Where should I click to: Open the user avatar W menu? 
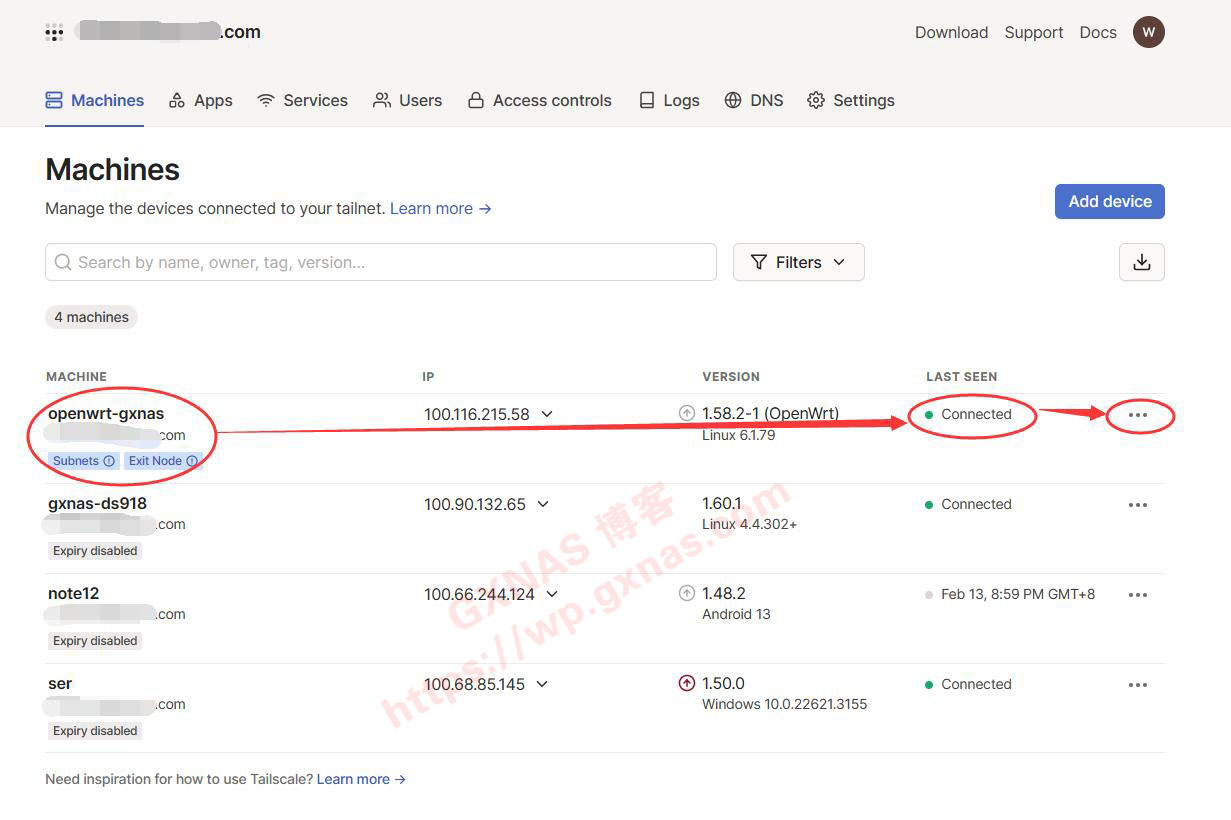point(1148,32)
